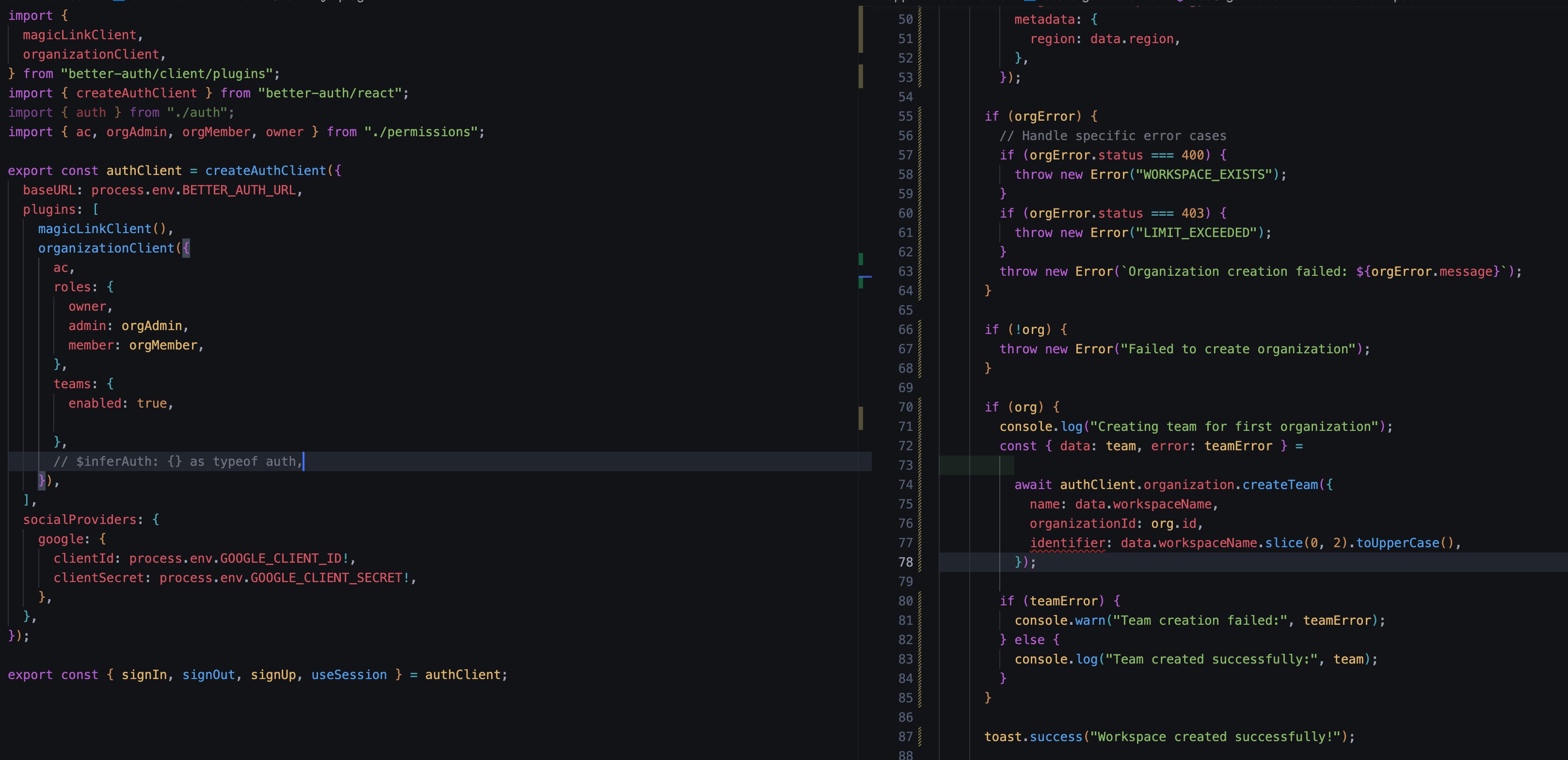This screenshot has height=760, width=1568.
Task: Click the red-underlined identifier key
Action: pyautogui.click(x=1068, y=543)
